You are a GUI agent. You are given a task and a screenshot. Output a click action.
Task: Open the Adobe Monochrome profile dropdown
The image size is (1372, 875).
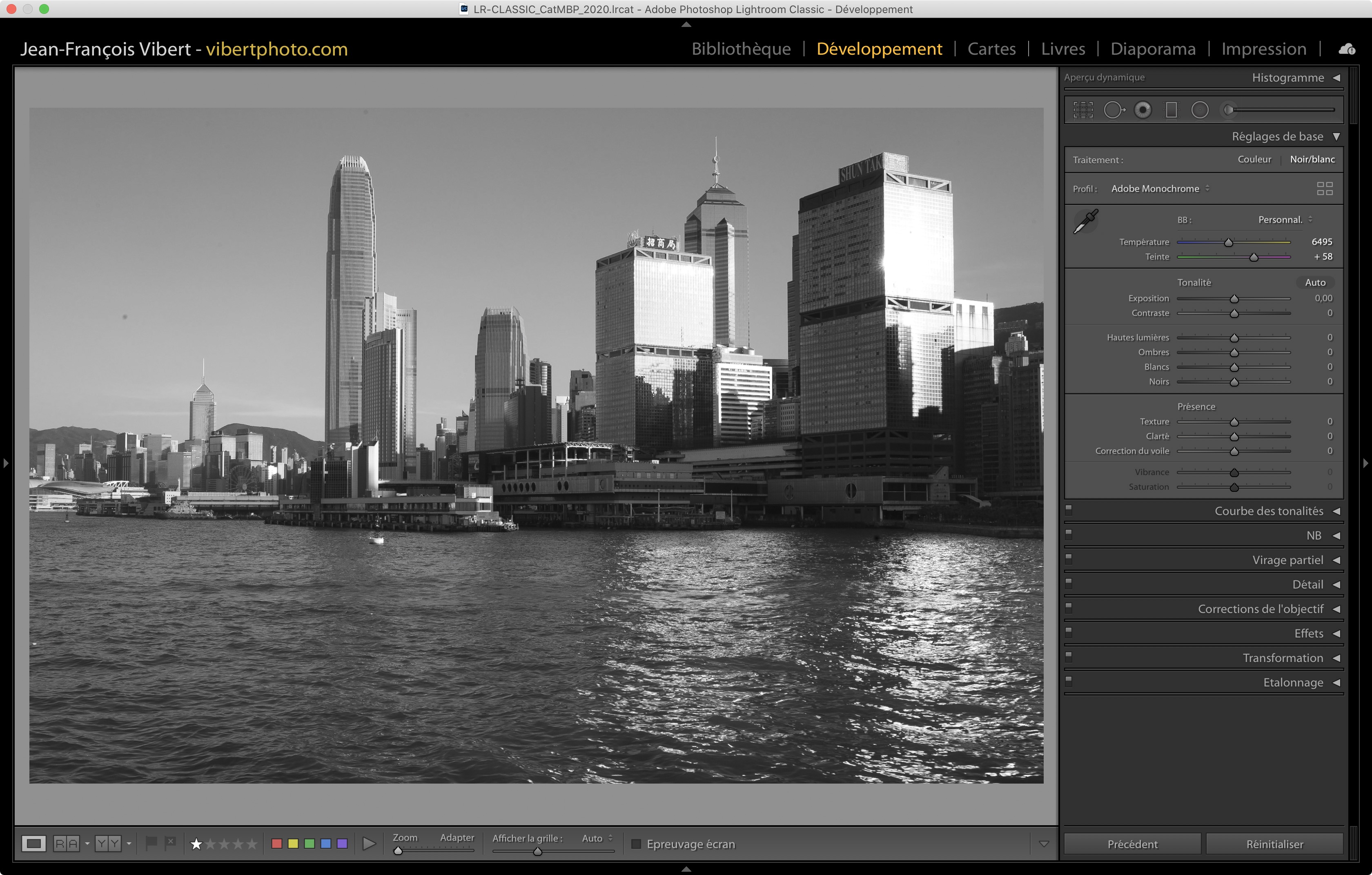coord(1160,189)
